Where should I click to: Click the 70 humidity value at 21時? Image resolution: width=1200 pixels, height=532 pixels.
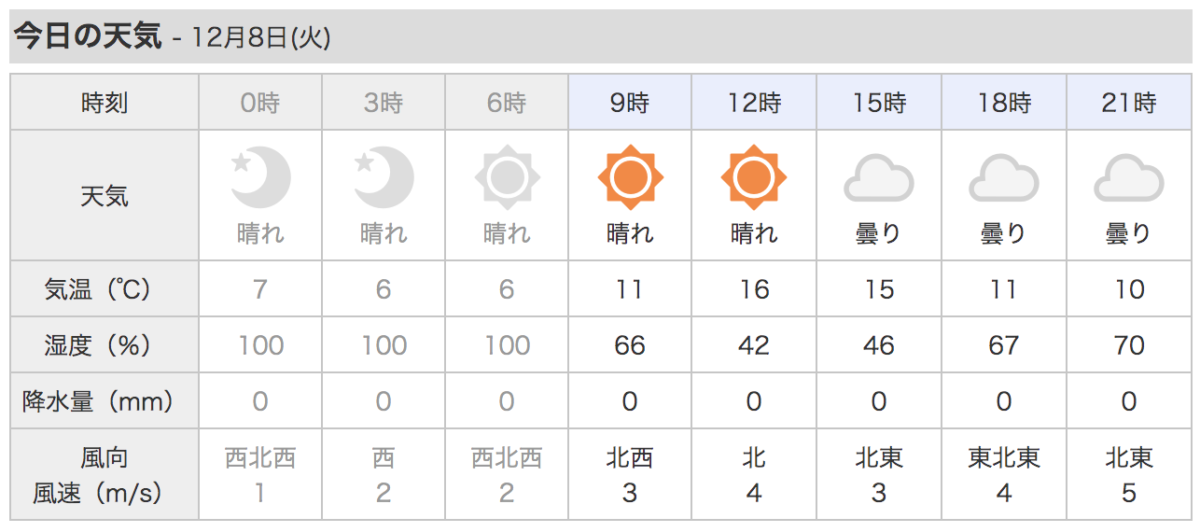click(x=1129, y=346)
